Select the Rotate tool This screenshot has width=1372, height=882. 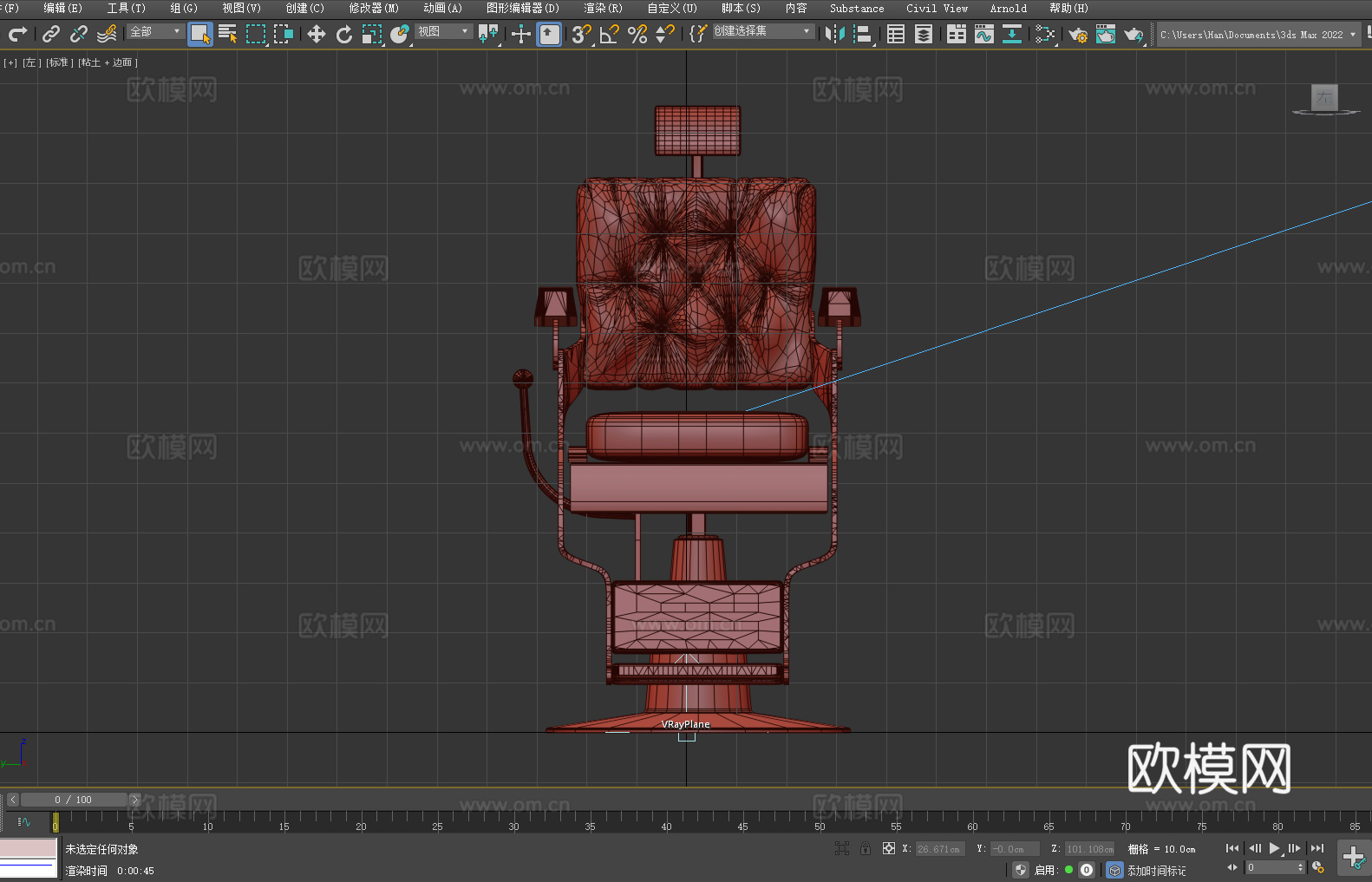coord(344,34)
